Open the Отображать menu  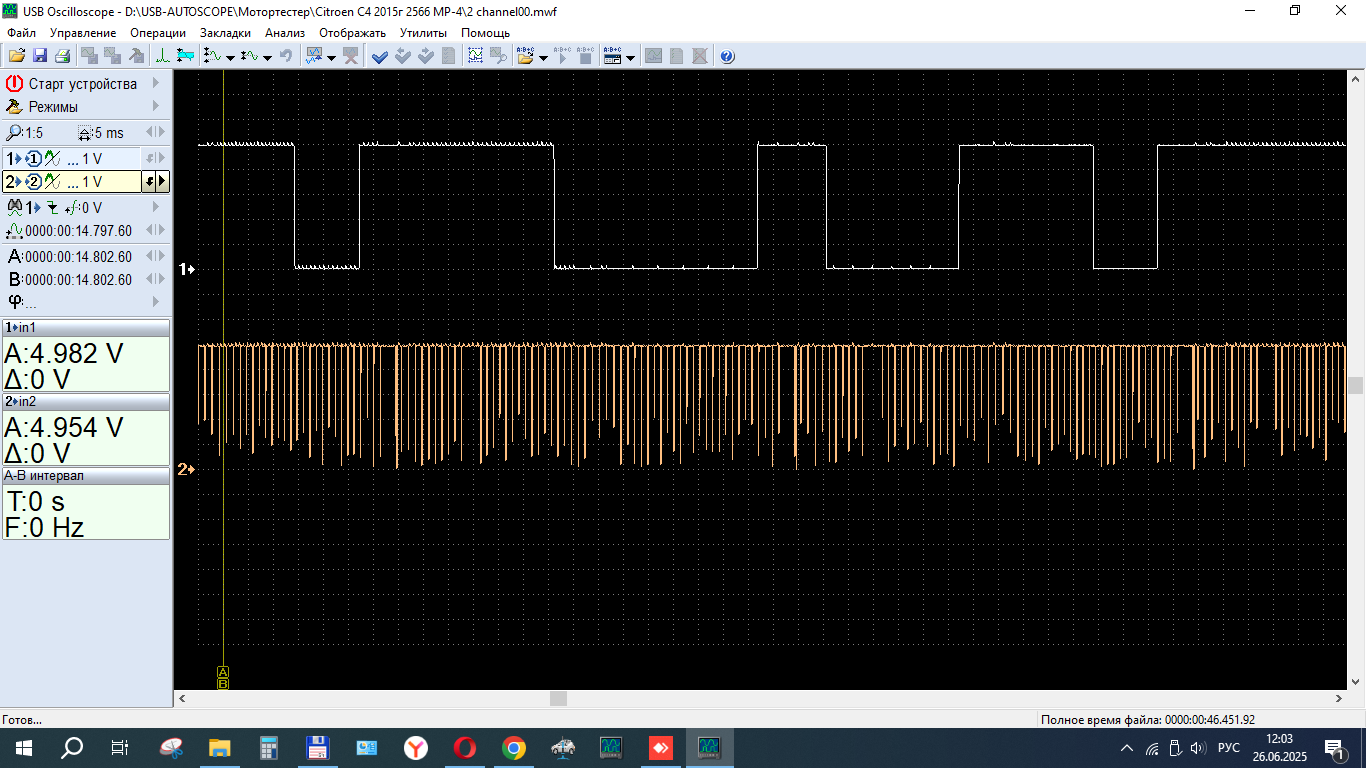pos(352,32)
